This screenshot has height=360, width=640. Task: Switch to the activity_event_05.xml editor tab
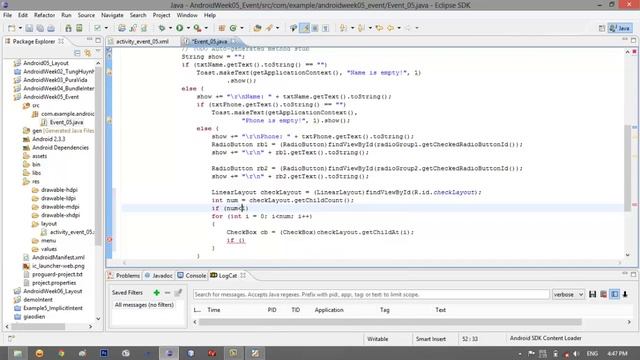[142, 41]
